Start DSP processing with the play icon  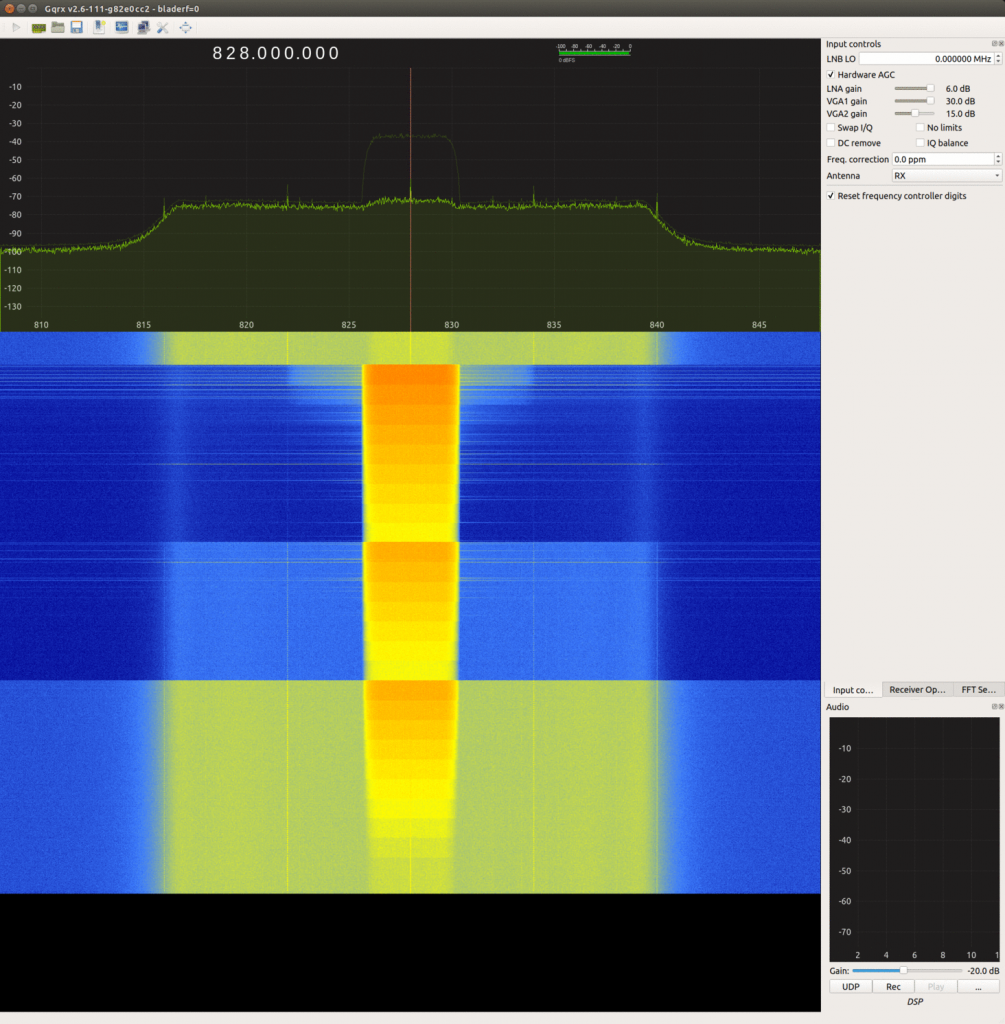[x=17, y=27]
